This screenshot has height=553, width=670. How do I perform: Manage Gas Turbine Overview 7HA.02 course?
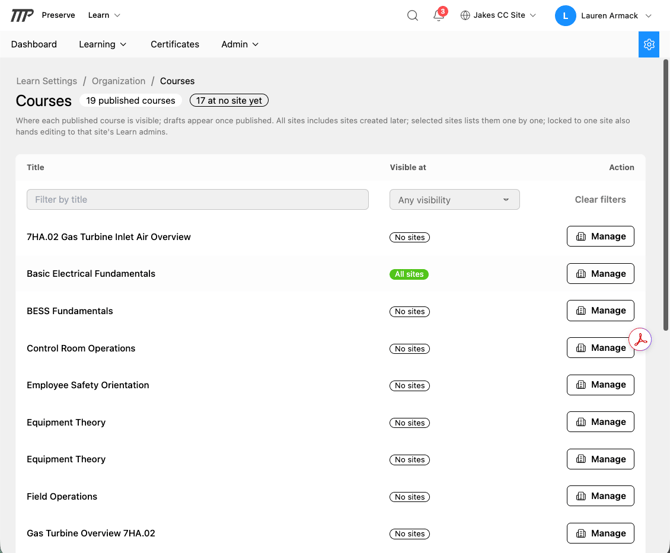tap(600, 533)
